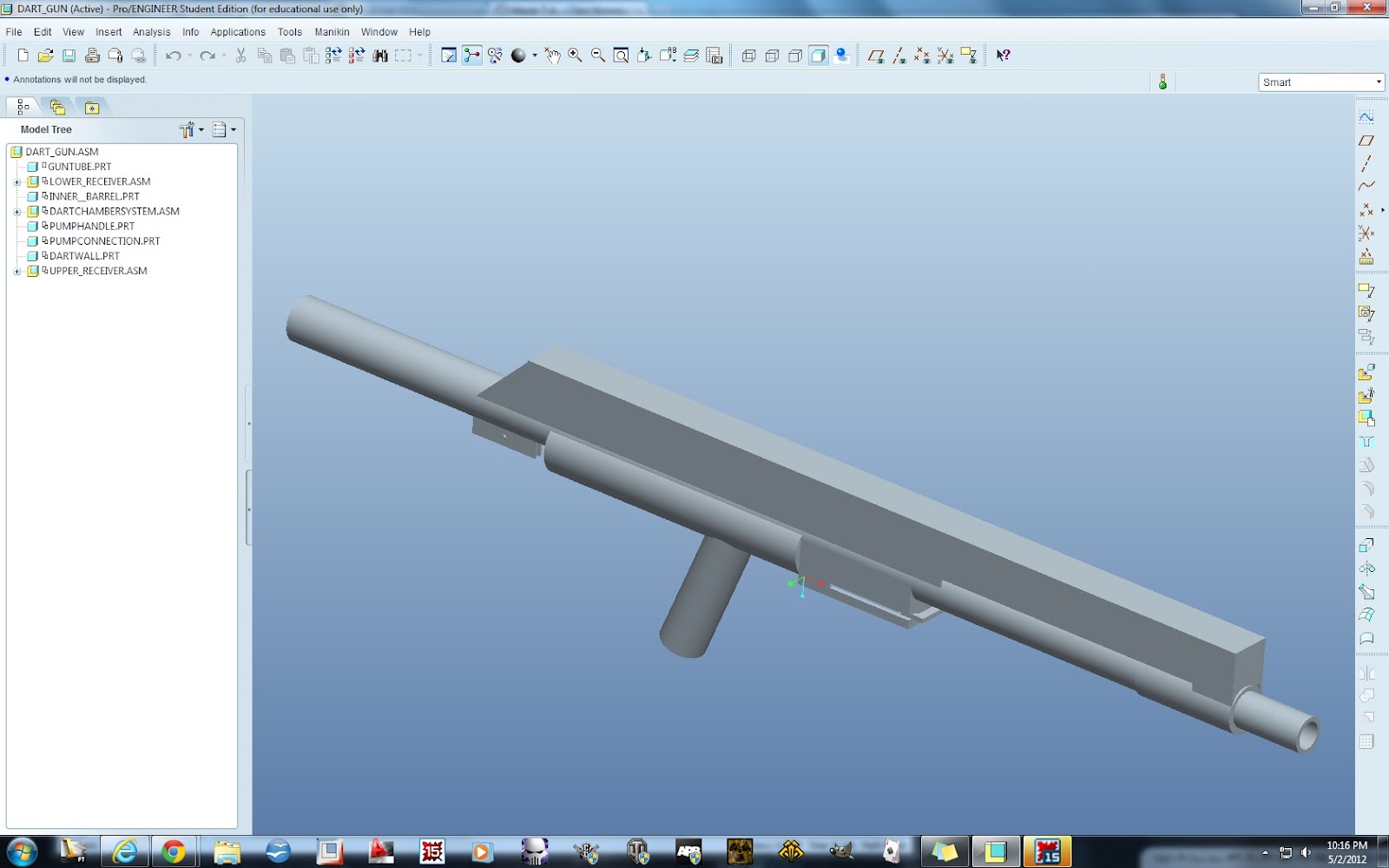Click the View Manager icon
This screenshot has height=868, width=1389.
714,55
